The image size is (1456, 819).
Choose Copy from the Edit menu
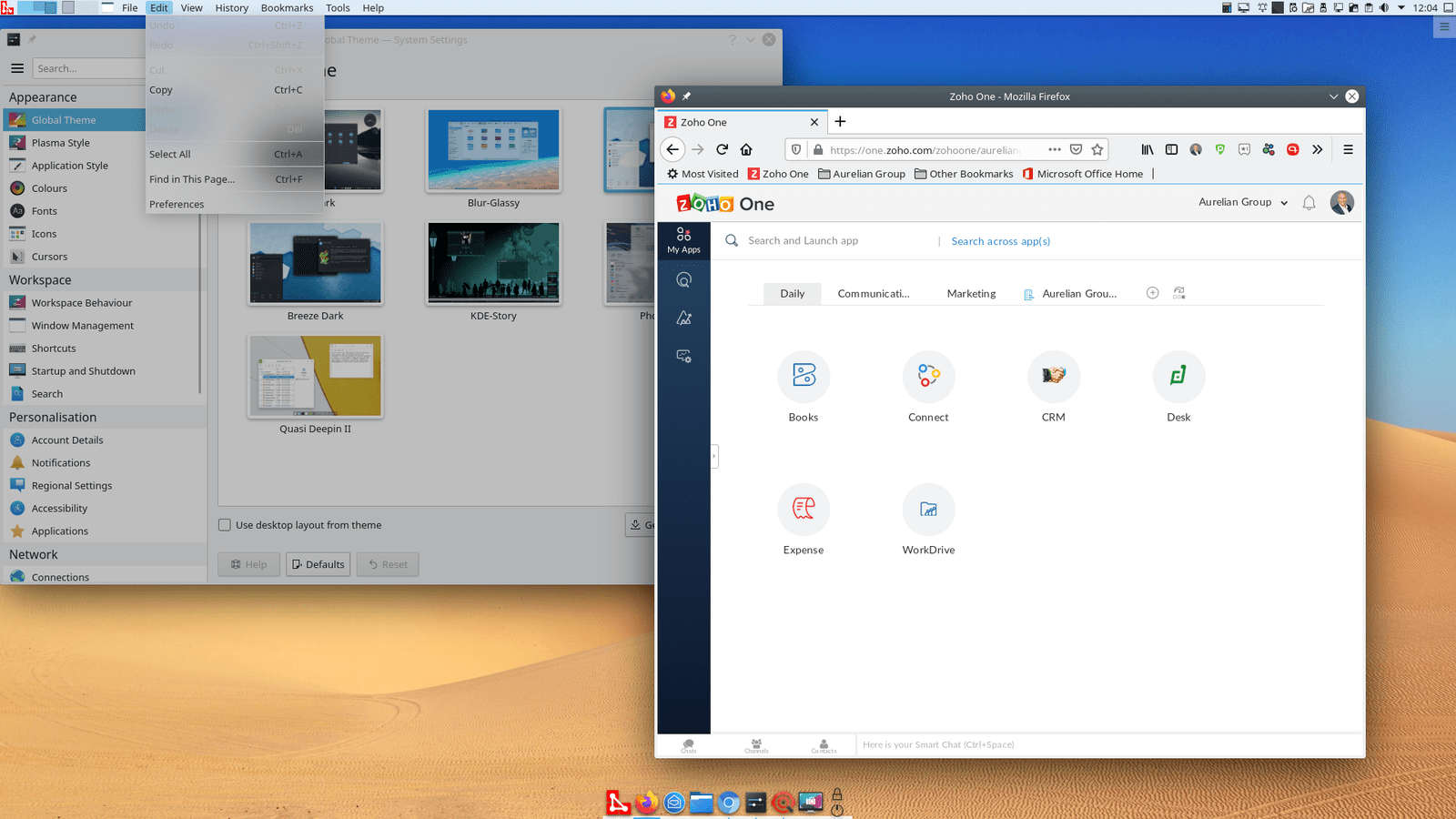235,90
